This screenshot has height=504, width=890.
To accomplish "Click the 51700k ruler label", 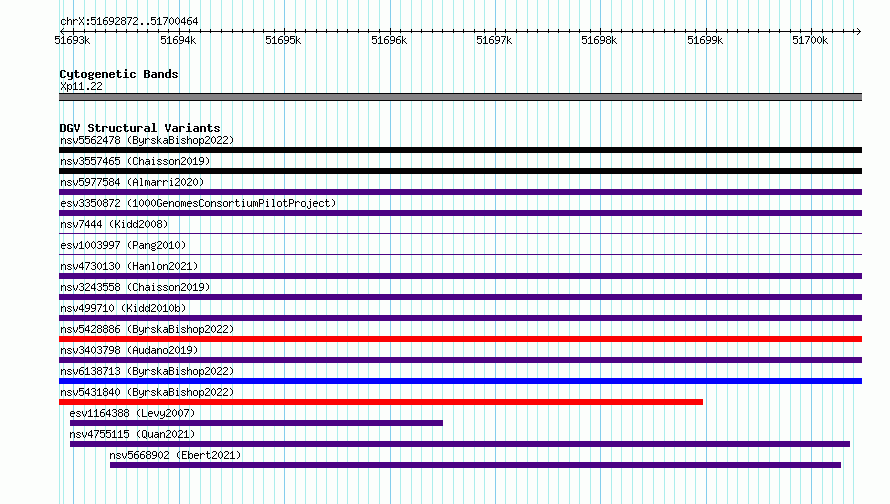I will pos(811,40).
